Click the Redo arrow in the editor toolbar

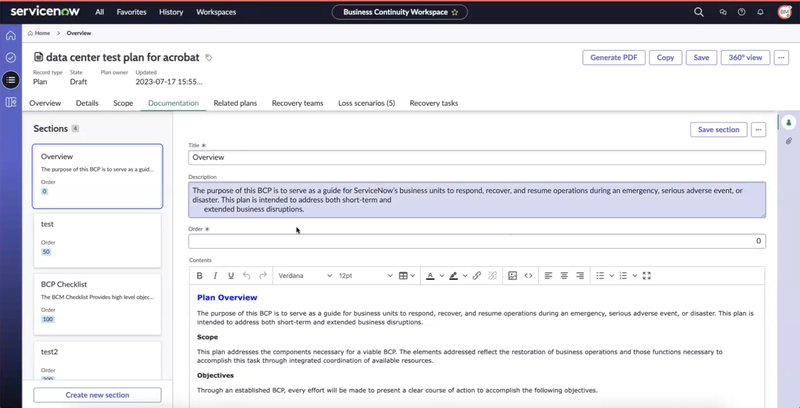(x=263, y=275)
